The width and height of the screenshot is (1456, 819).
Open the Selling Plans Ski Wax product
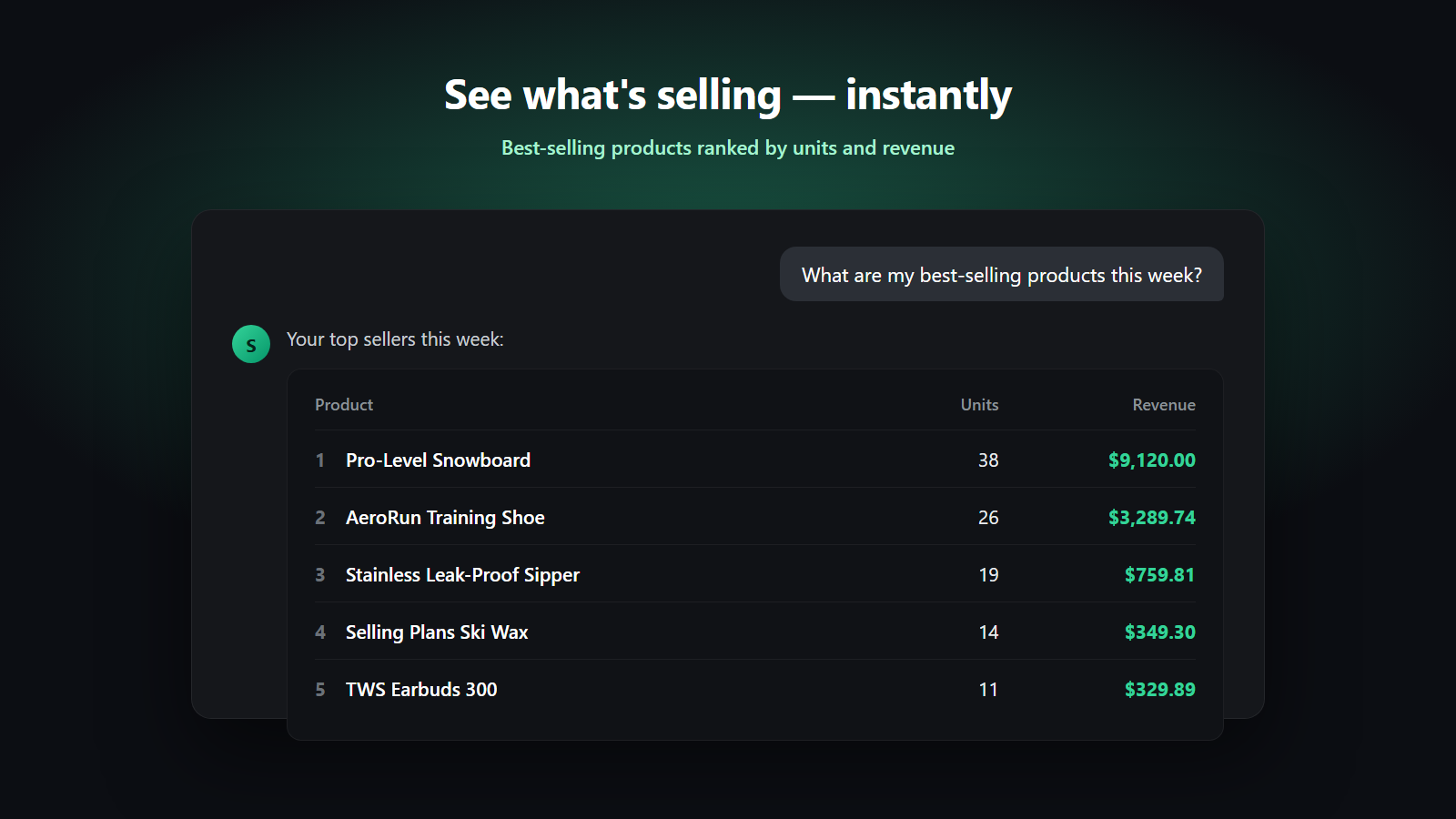[437, 632]
